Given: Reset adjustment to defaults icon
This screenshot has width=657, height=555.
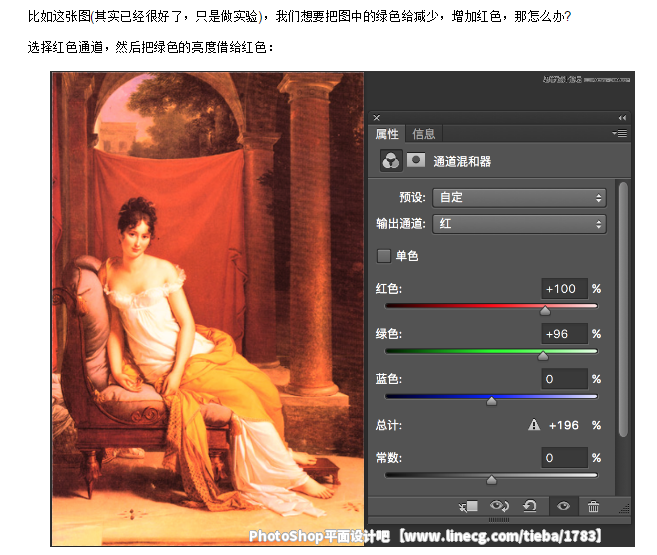Looking at the screenshot, I should click(530, 506).
